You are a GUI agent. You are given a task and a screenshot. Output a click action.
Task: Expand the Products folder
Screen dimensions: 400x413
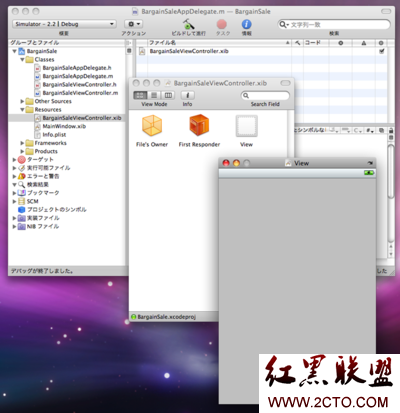[x=22, y=151]
